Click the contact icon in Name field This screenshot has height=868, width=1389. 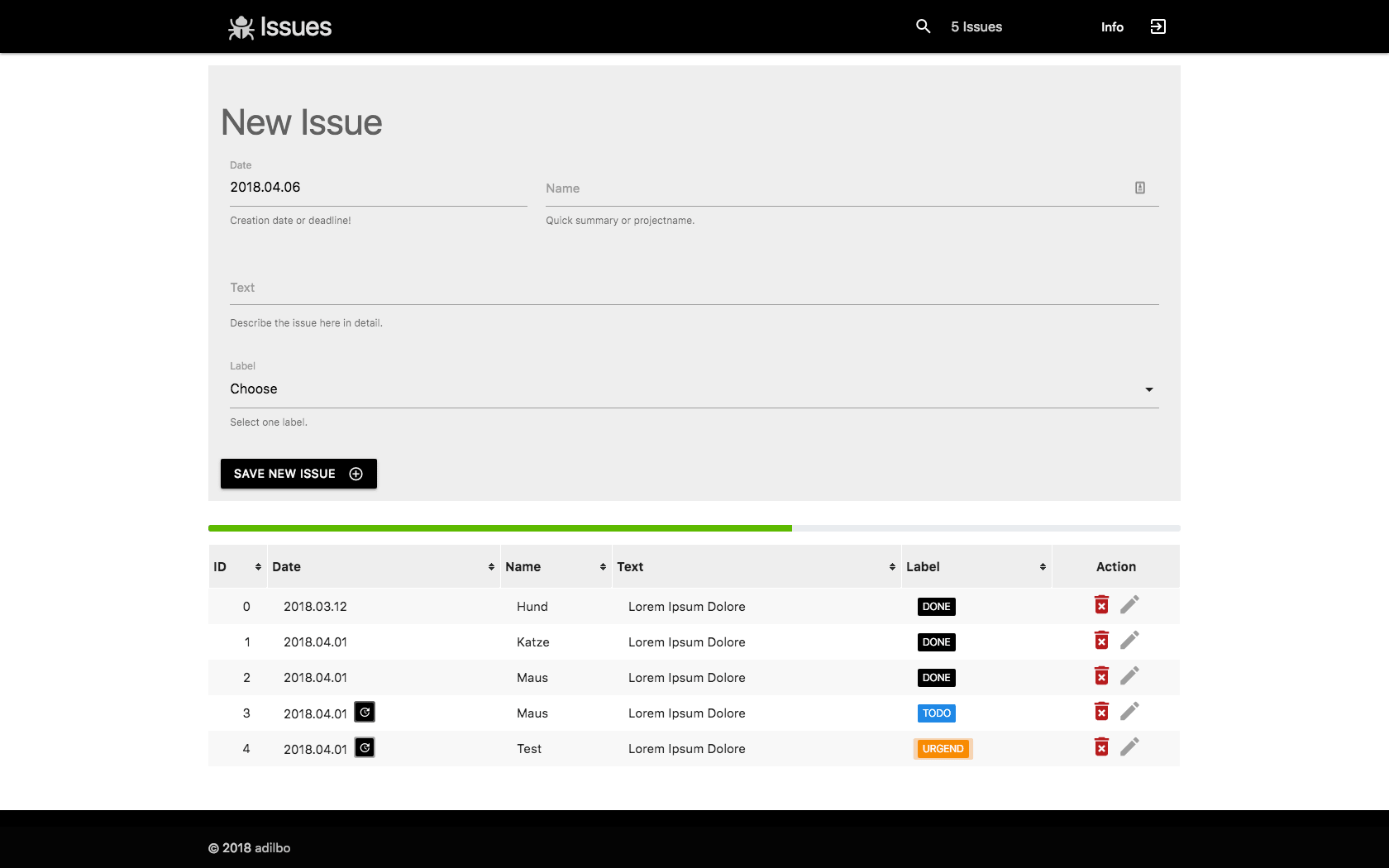click(1140, 188)
